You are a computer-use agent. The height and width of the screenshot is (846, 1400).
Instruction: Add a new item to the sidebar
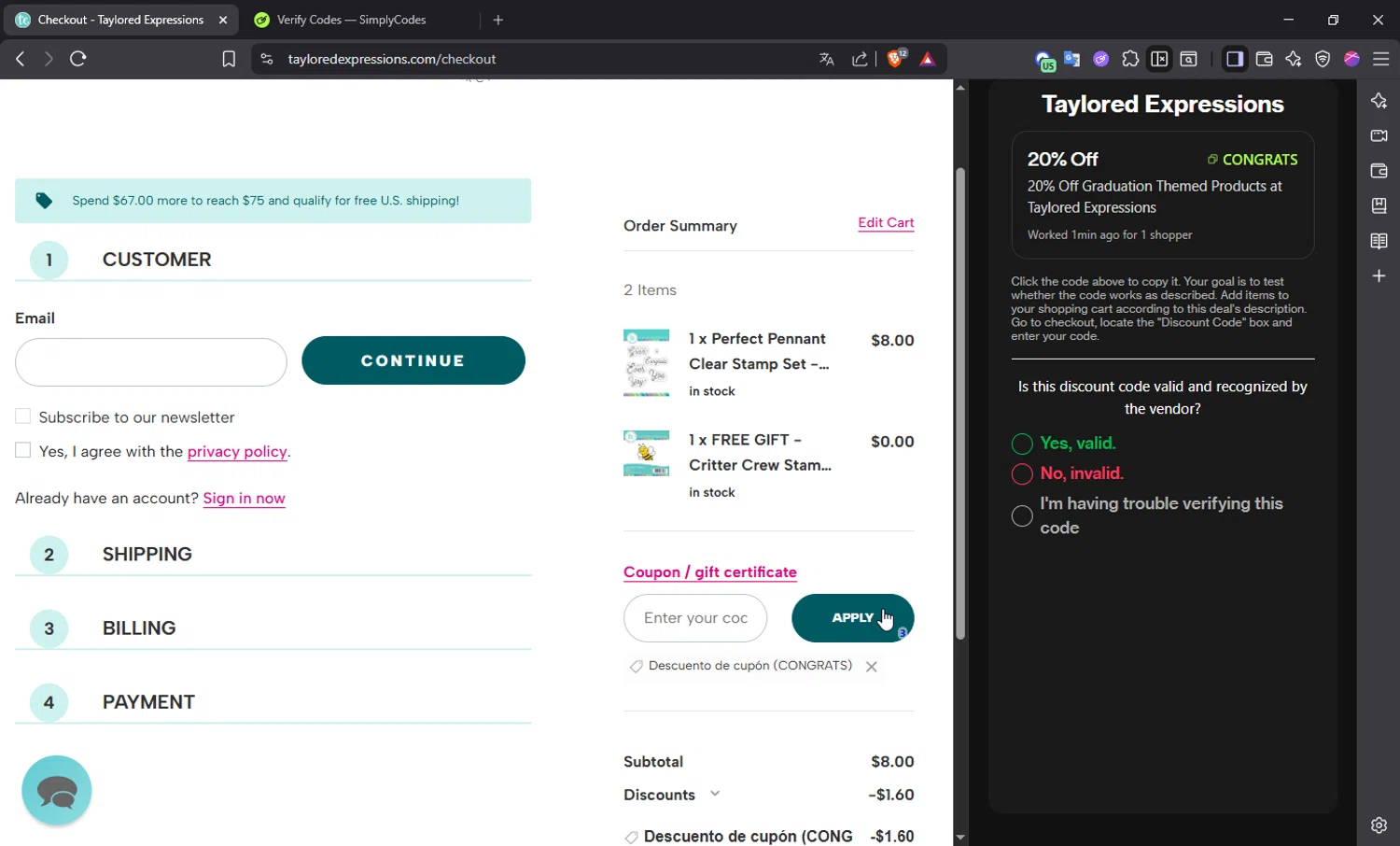point(1379,275)
